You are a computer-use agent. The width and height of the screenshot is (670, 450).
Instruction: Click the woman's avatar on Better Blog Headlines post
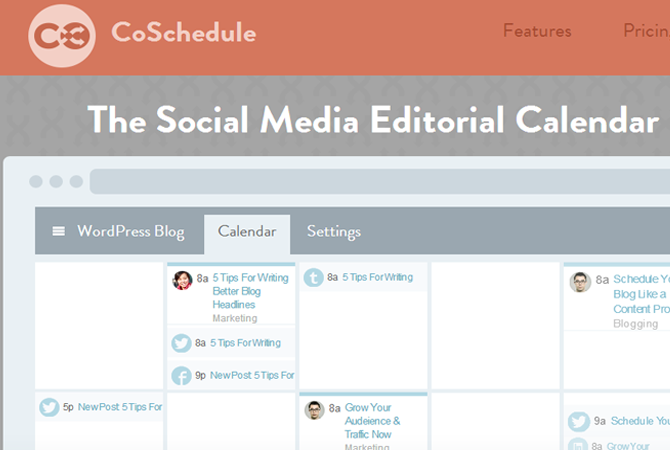[x=182, y=280]
